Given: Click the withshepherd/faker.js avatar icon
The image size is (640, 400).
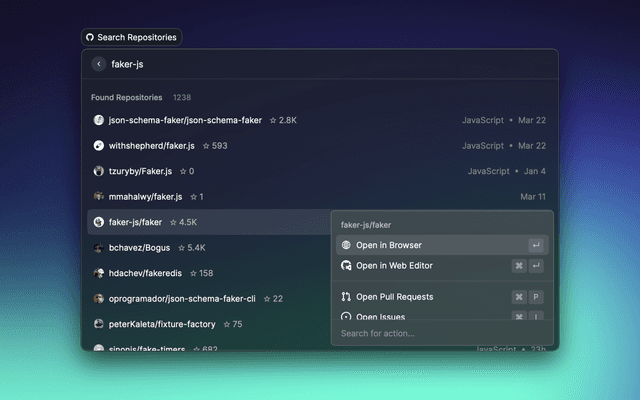Looking at the screenshot, I should click(x=99, y=146).
